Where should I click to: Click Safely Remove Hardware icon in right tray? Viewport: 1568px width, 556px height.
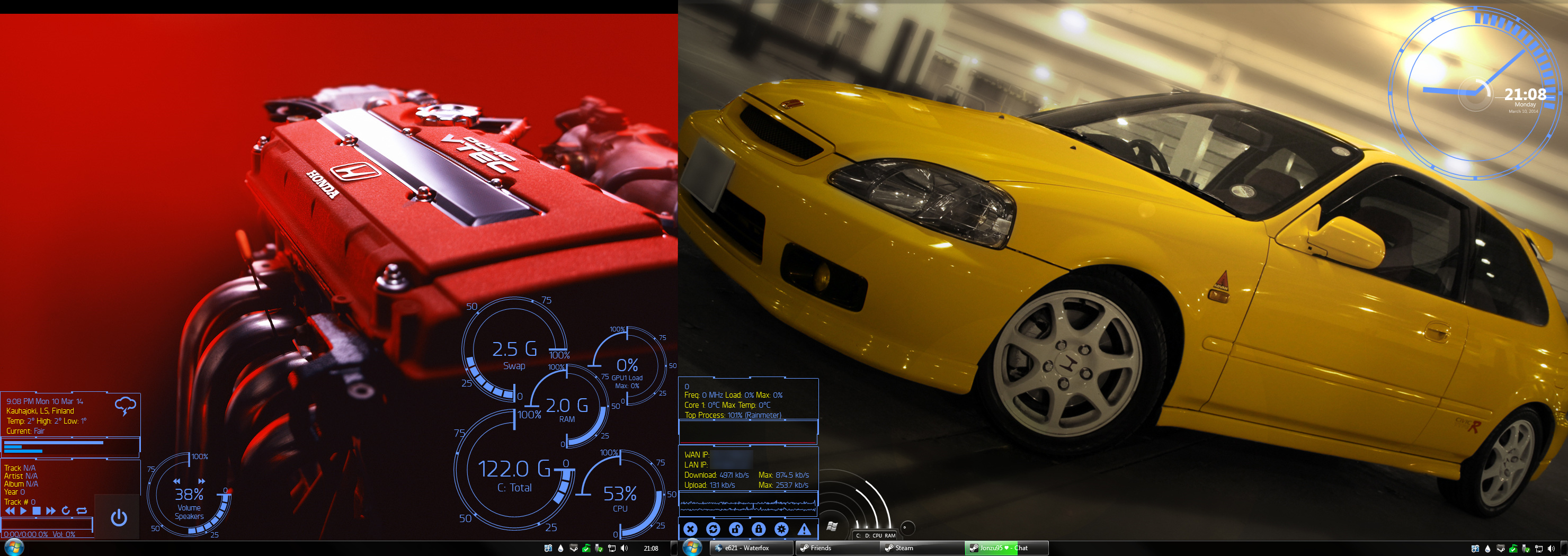click(x=1526, y=548)
